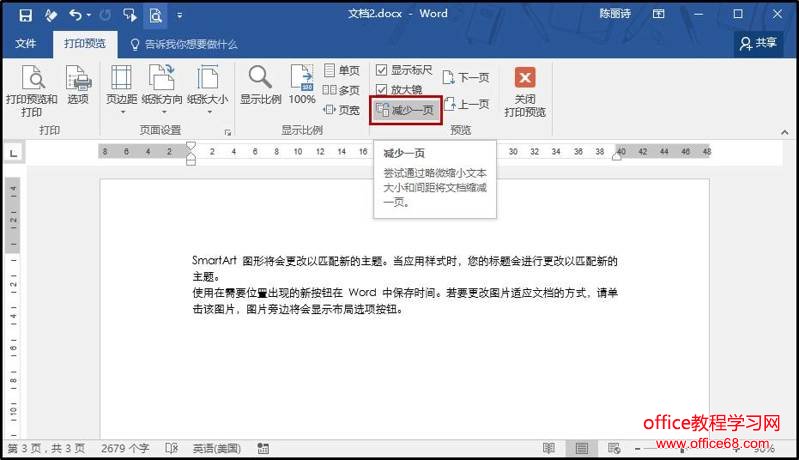Click the tab stop selector at ruler corner
This screenshot has width=799, height=460.
tap(14, 153)
